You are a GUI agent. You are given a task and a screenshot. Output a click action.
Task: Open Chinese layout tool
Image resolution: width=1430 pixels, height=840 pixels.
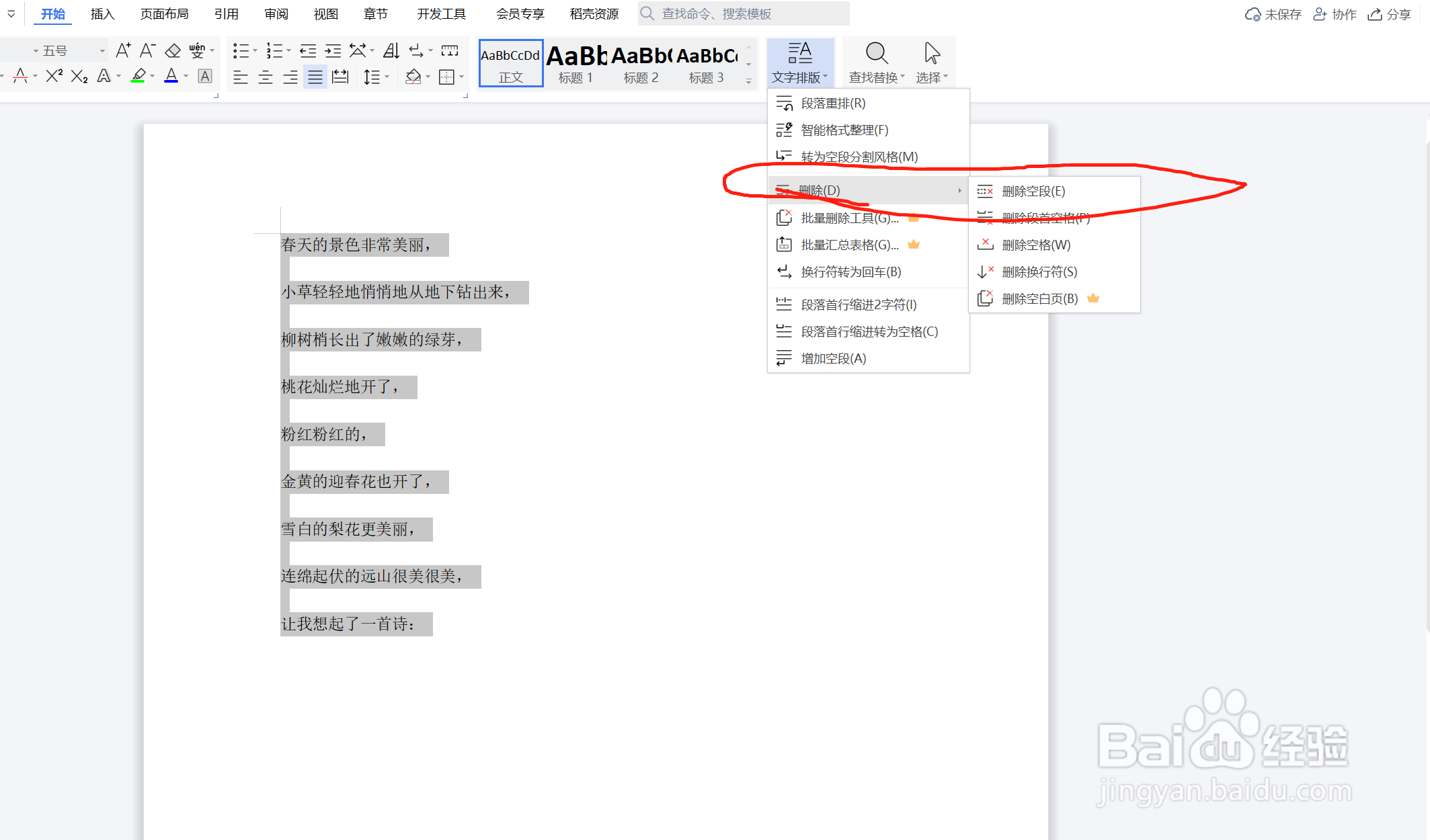tap(358, 50)
